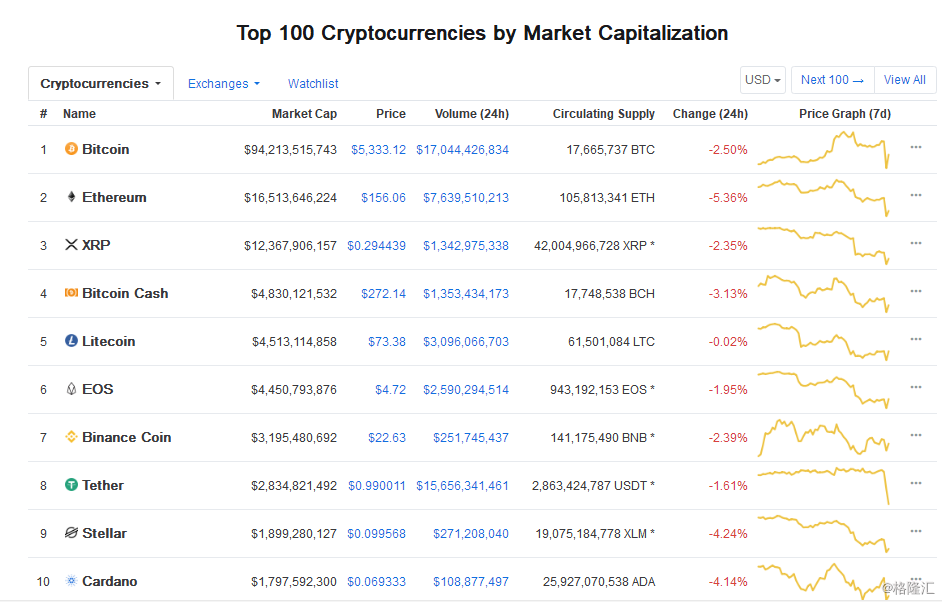Click the View All button
Image resolution: width=942 pixels, height=602 pixels.
click(905, 80)
